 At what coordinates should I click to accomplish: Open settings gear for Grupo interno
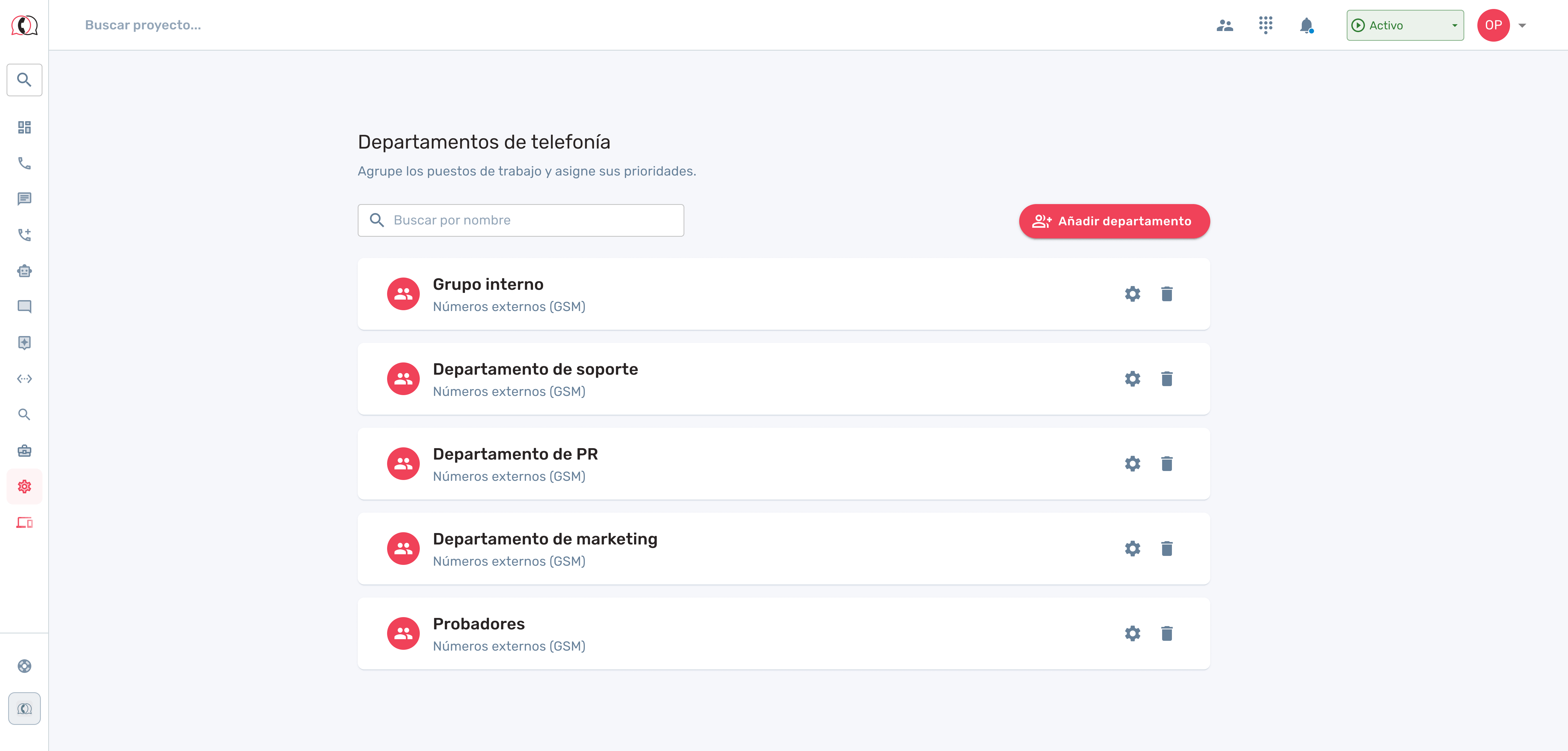(1132, 294)
